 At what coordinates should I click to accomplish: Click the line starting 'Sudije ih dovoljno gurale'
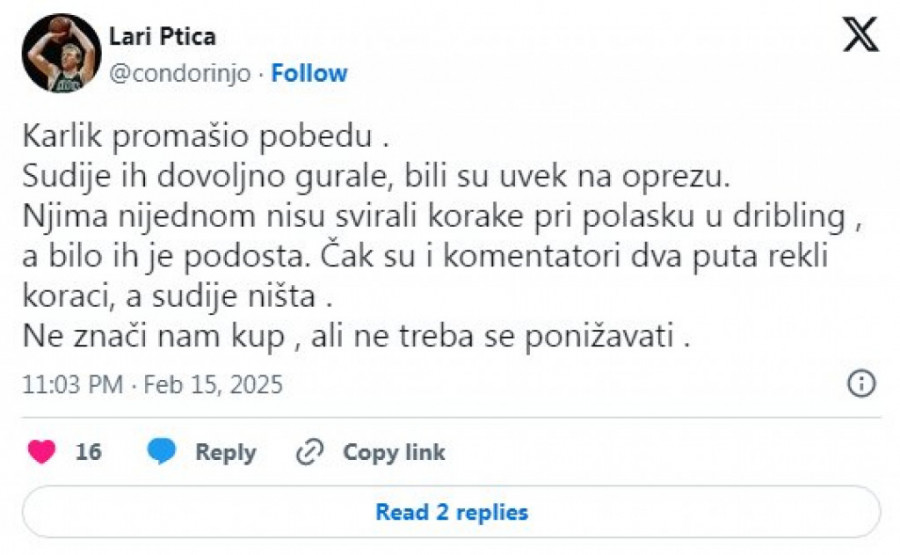point(376,175)
